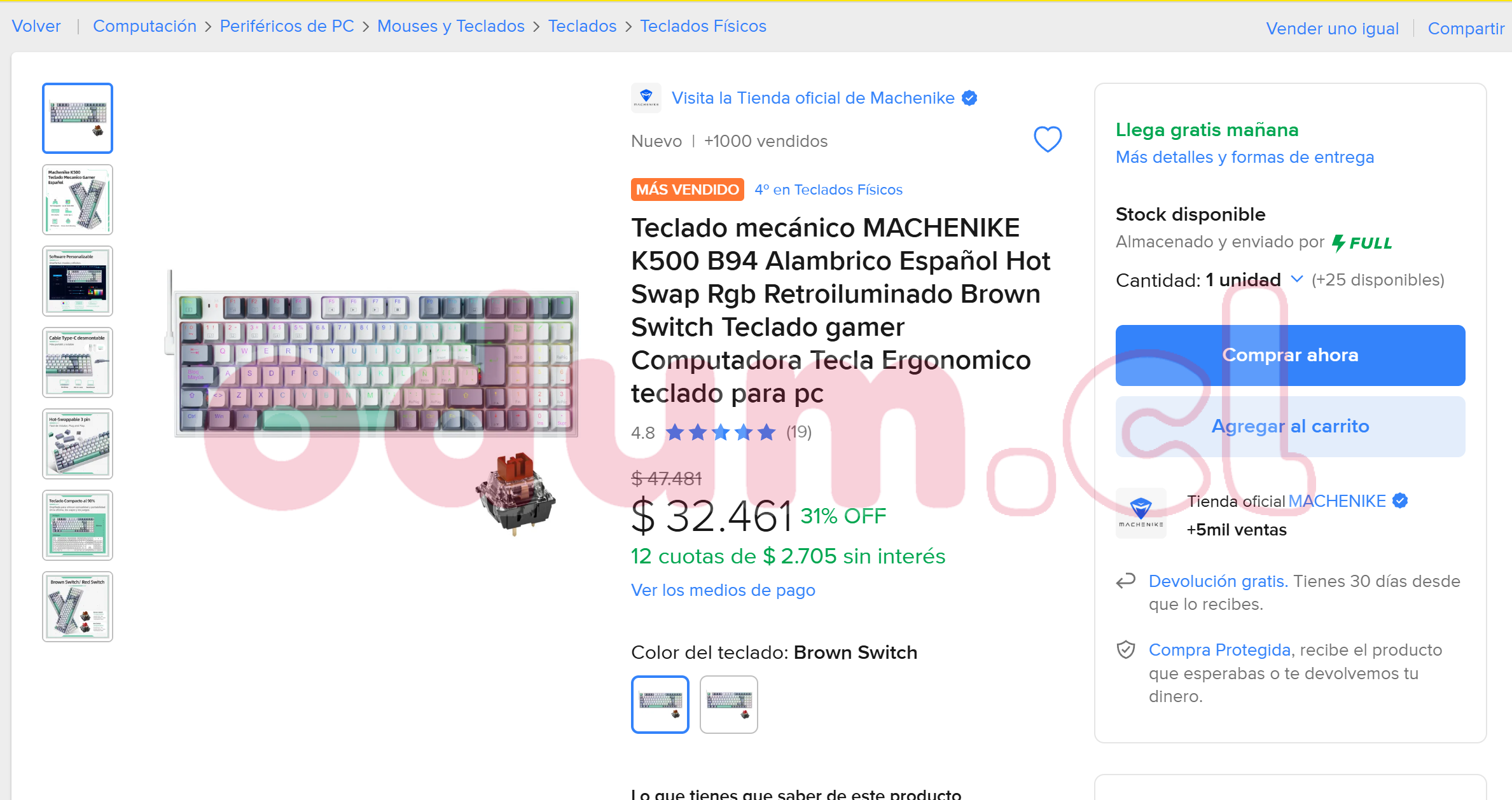The image size is (1512, 800).
Task: Click Vender uno igual link
Action: (x=1332, y=29)
